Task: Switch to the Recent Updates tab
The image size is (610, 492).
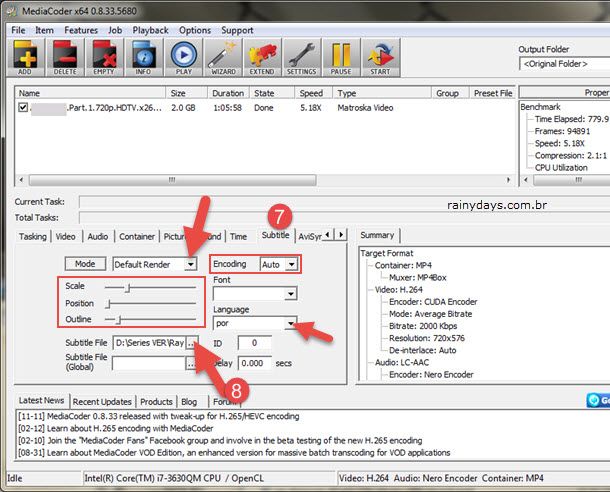Action: (102, 402)
